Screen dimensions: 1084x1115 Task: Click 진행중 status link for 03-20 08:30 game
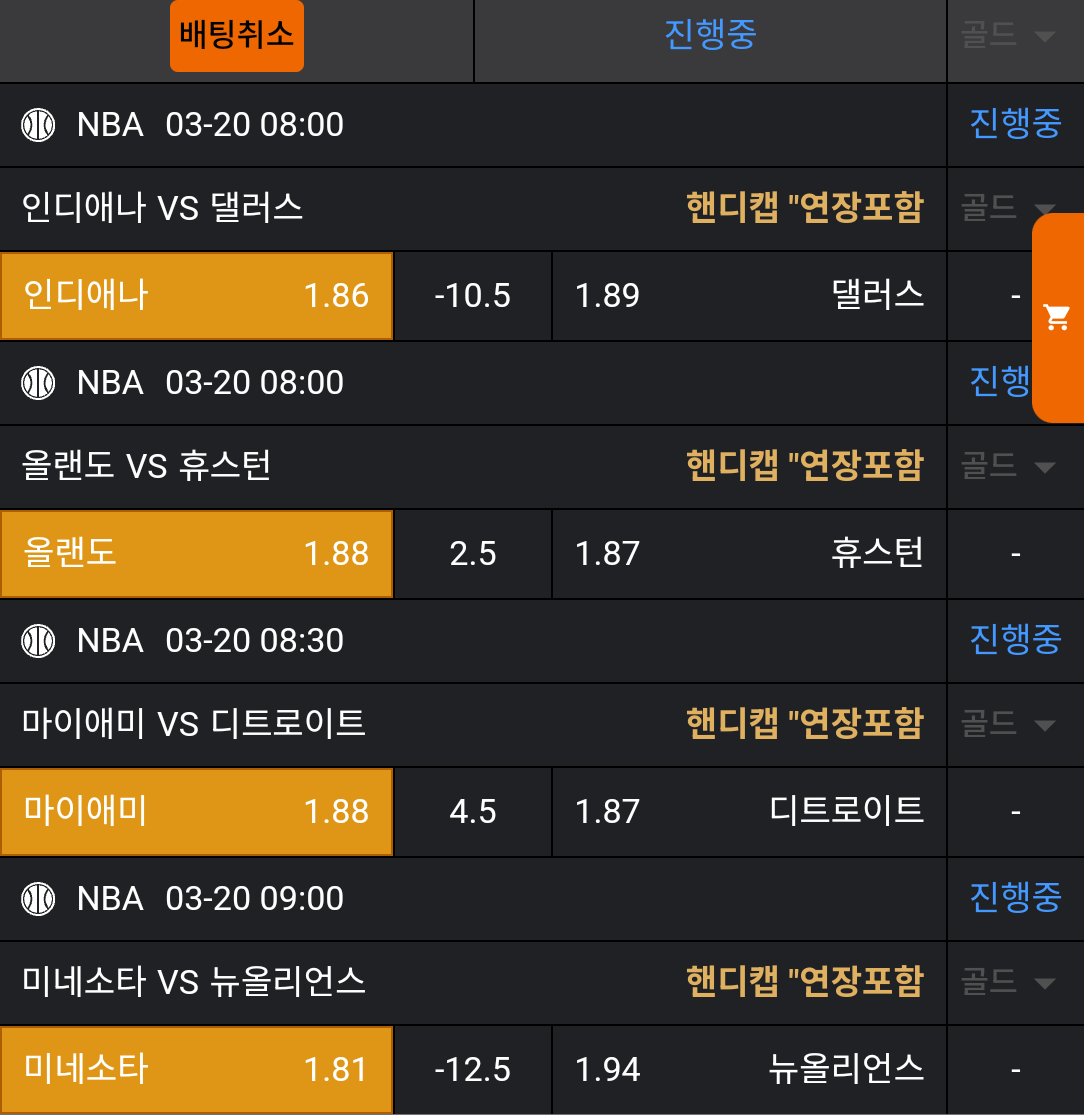pyautogui.click(x=1014, y=640)
